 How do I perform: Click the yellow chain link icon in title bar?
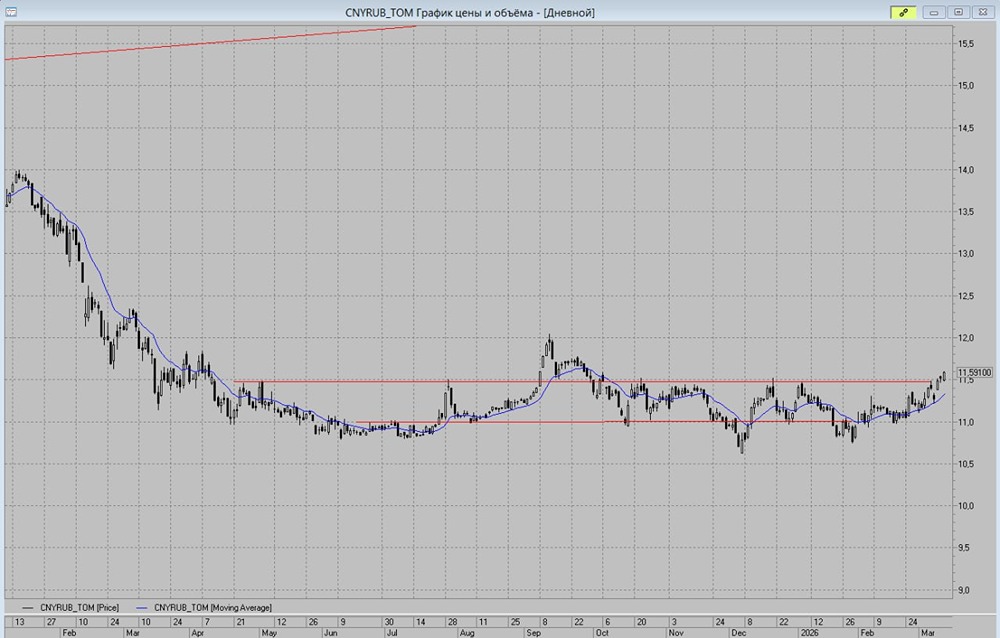point(903,12)
